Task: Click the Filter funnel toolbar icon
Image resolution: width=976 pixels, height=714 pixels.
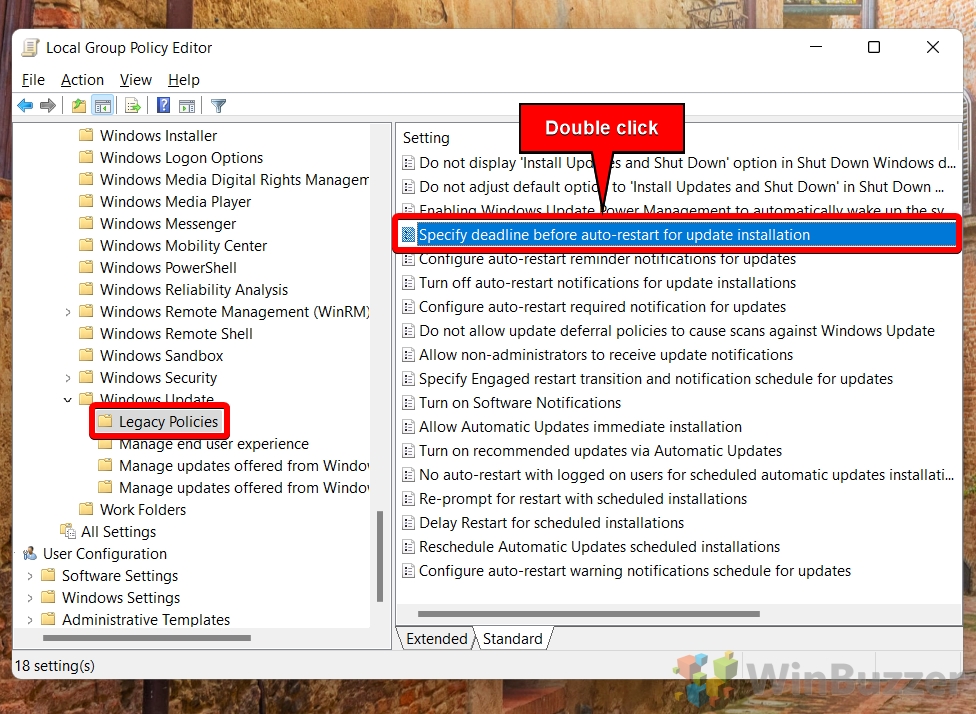Action: tap(218, 106)
